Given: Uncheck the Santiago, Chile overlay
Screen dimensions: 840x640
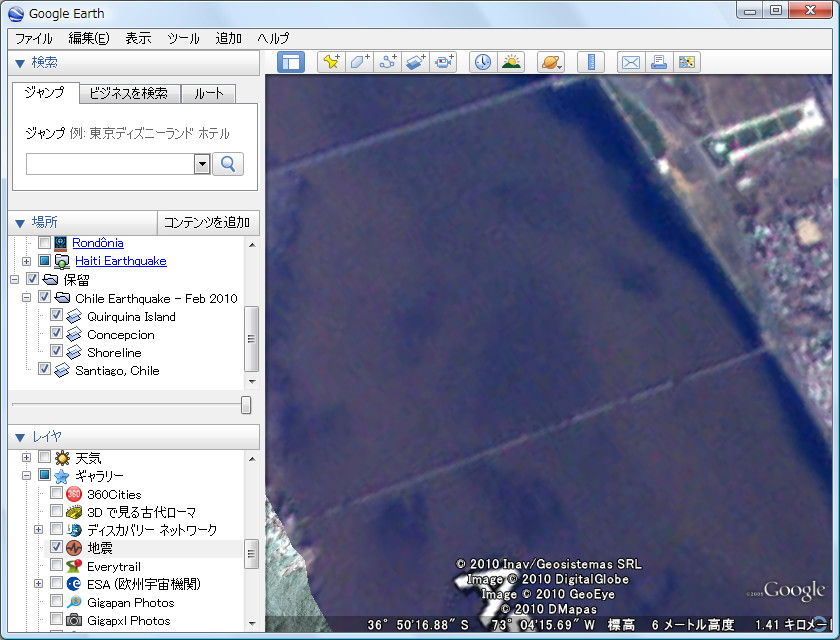Looking at the screenshot, I should 44,369.
